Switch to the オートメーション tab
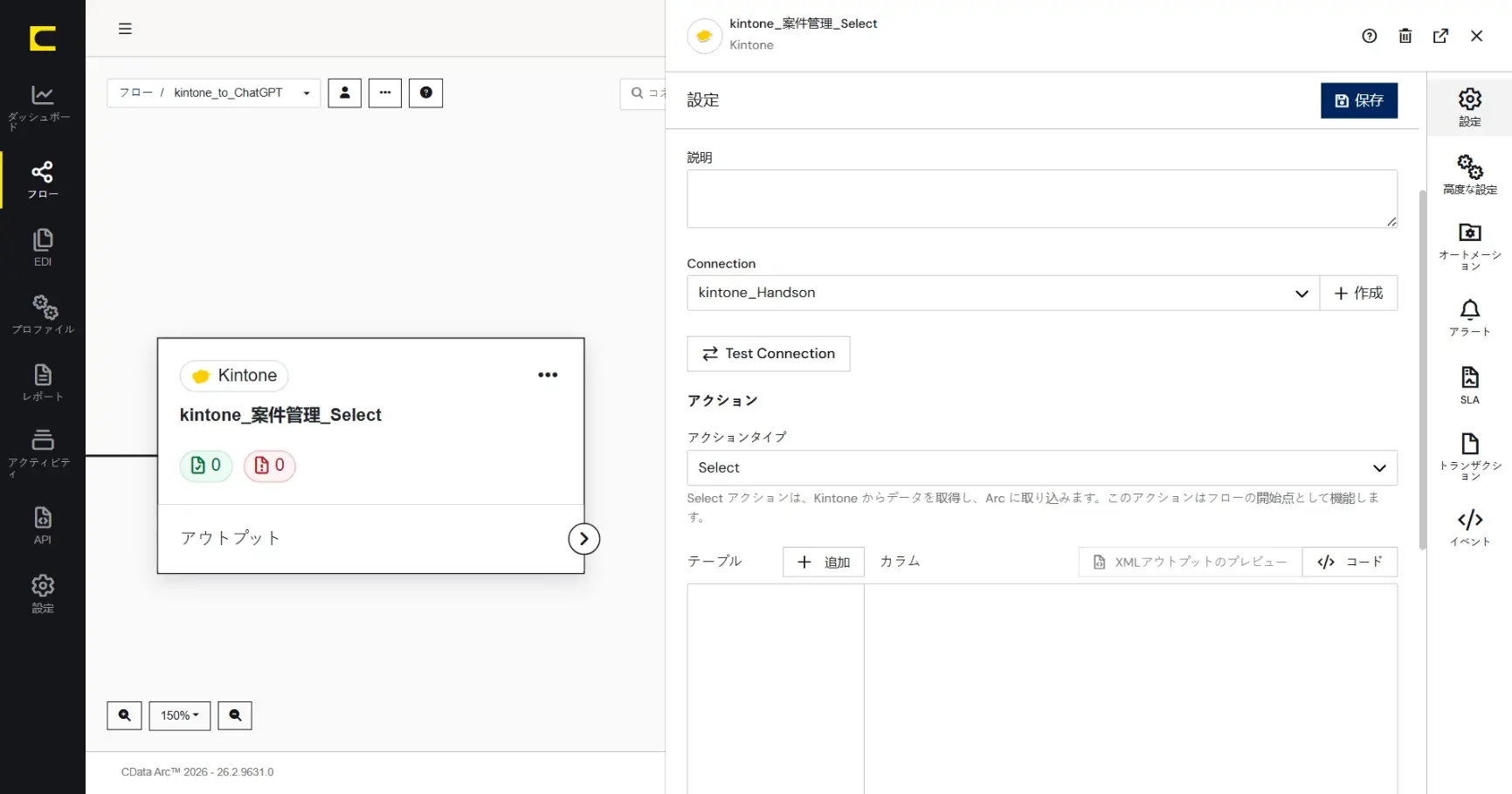Screen dimensions: 1512x794 coord(1470,246)
